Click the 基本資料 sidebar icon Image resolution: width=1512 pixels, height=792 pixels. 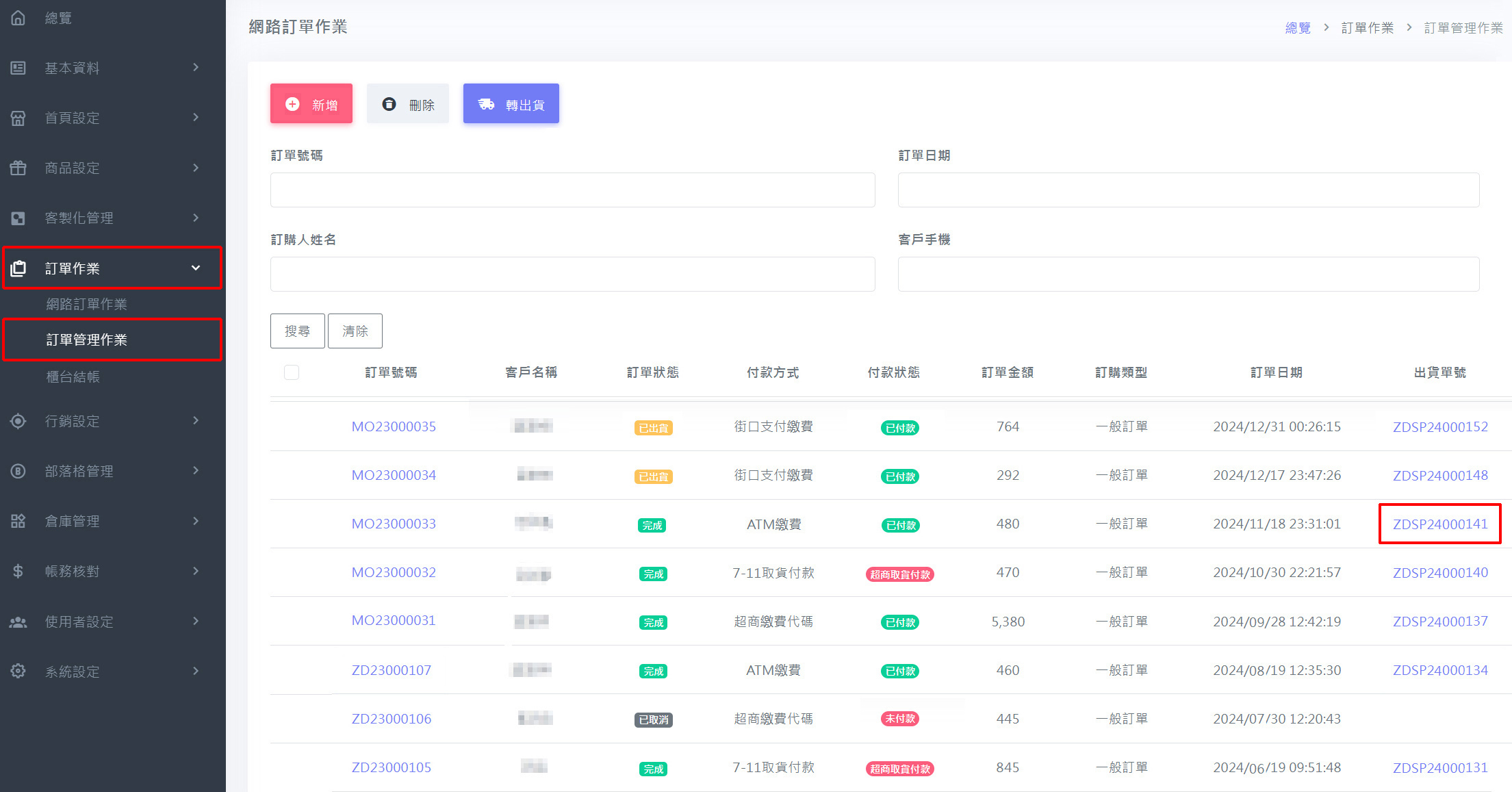coord(18,68)
